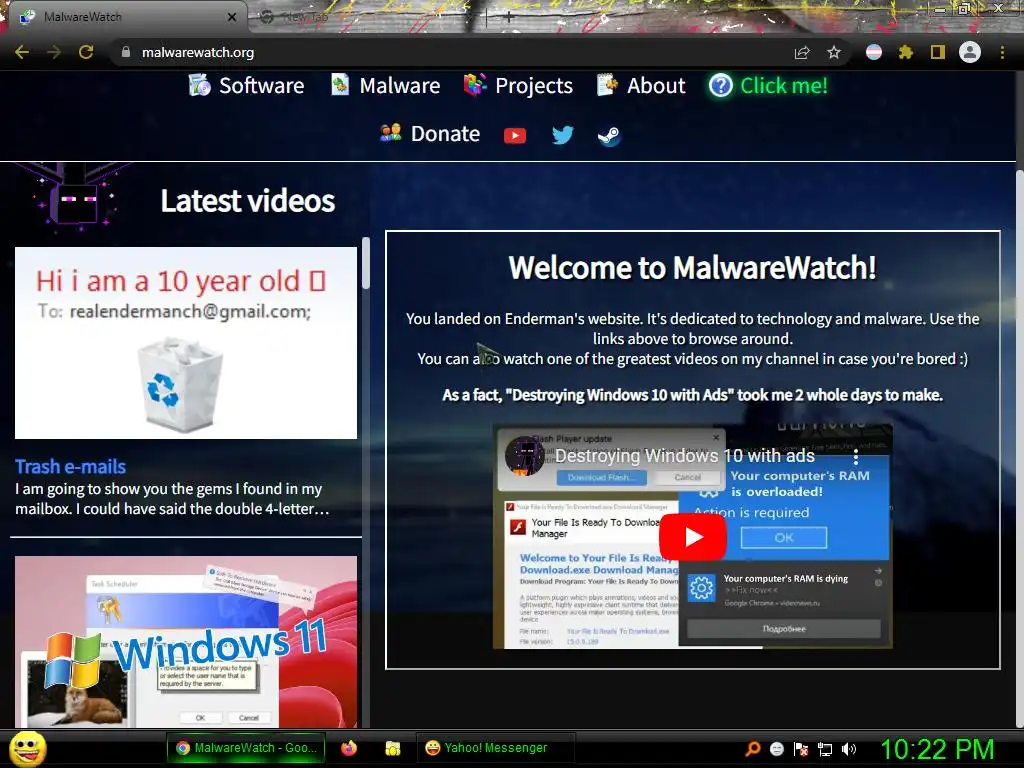Open the Chrome profile avatar
The image size is (1024, 768).
tap(970, 52)
